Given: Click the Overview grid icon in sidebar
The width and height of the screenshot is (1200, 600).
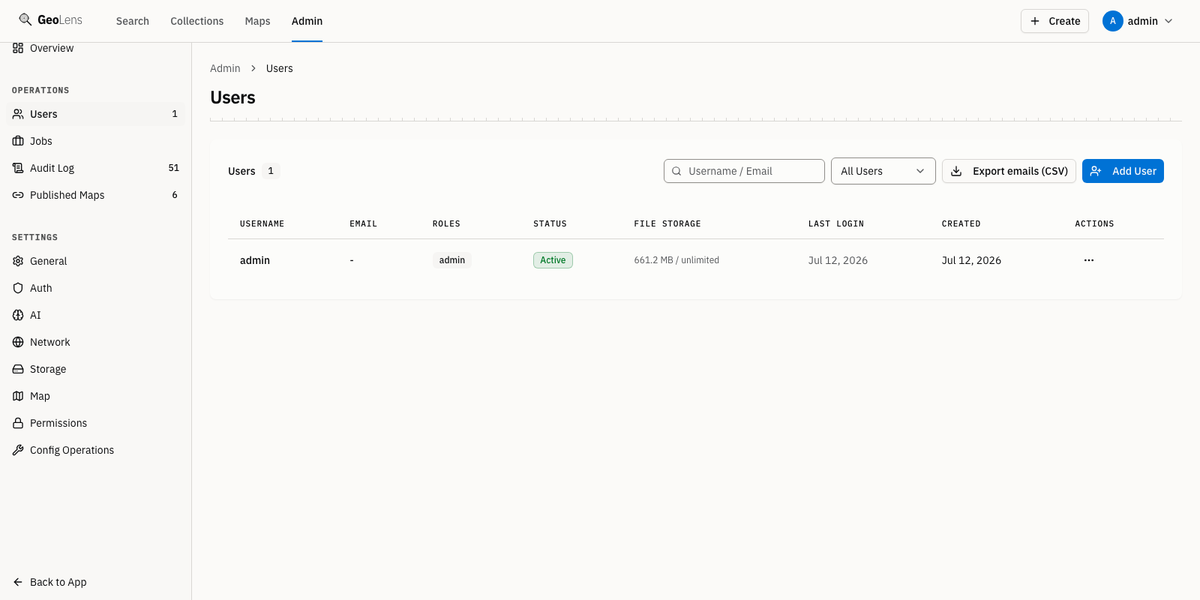Looking at the screenshot, I should [x=18, y=48].
